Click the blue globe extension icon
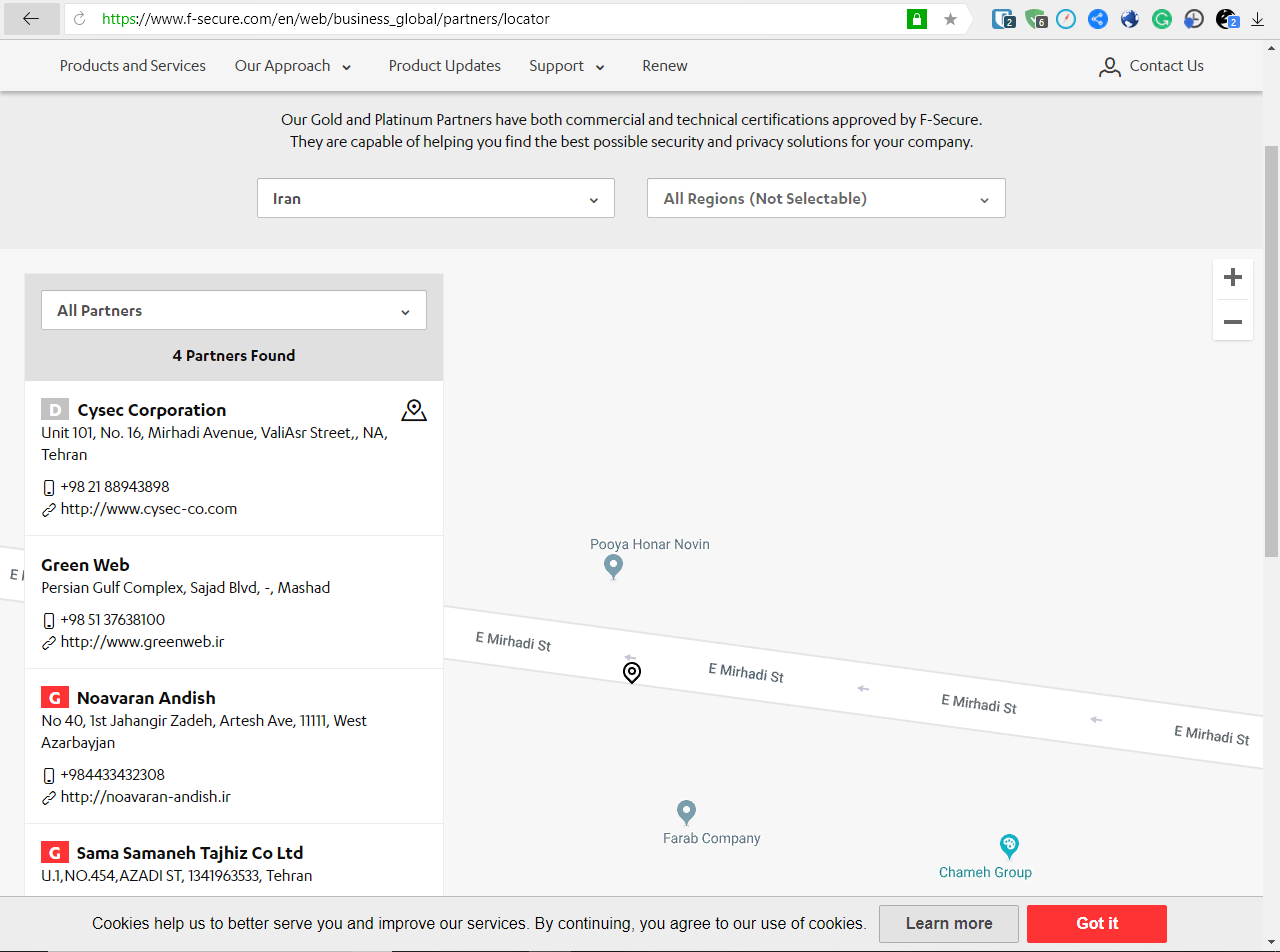1280x952 pixels. (x=1130, y=19)
